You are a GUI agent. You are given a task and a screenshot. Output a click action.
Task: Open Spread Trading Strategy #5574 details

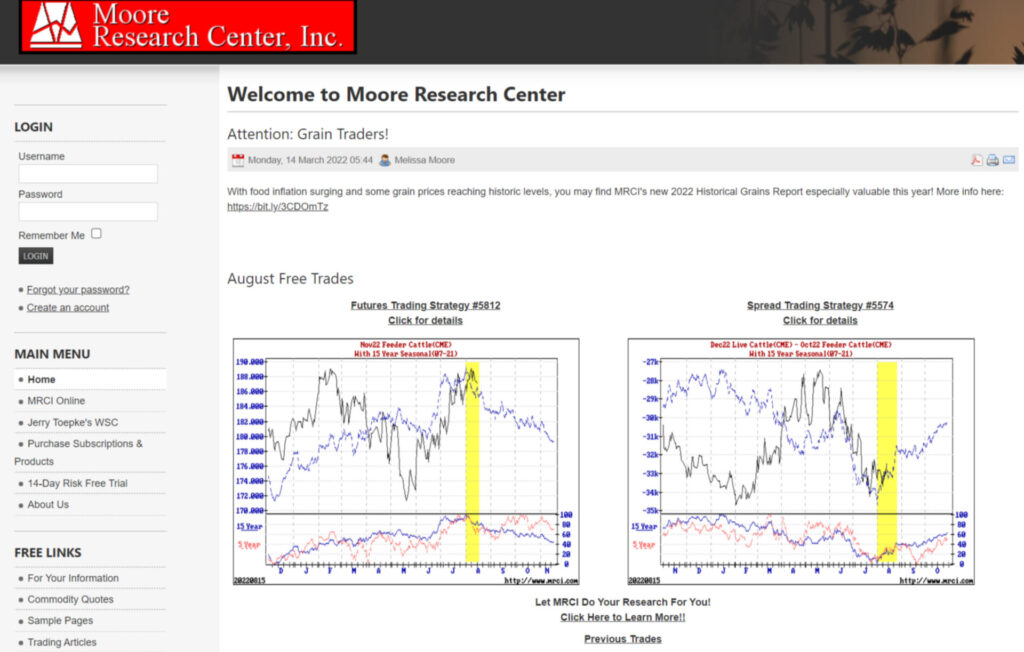click(820, 305)
